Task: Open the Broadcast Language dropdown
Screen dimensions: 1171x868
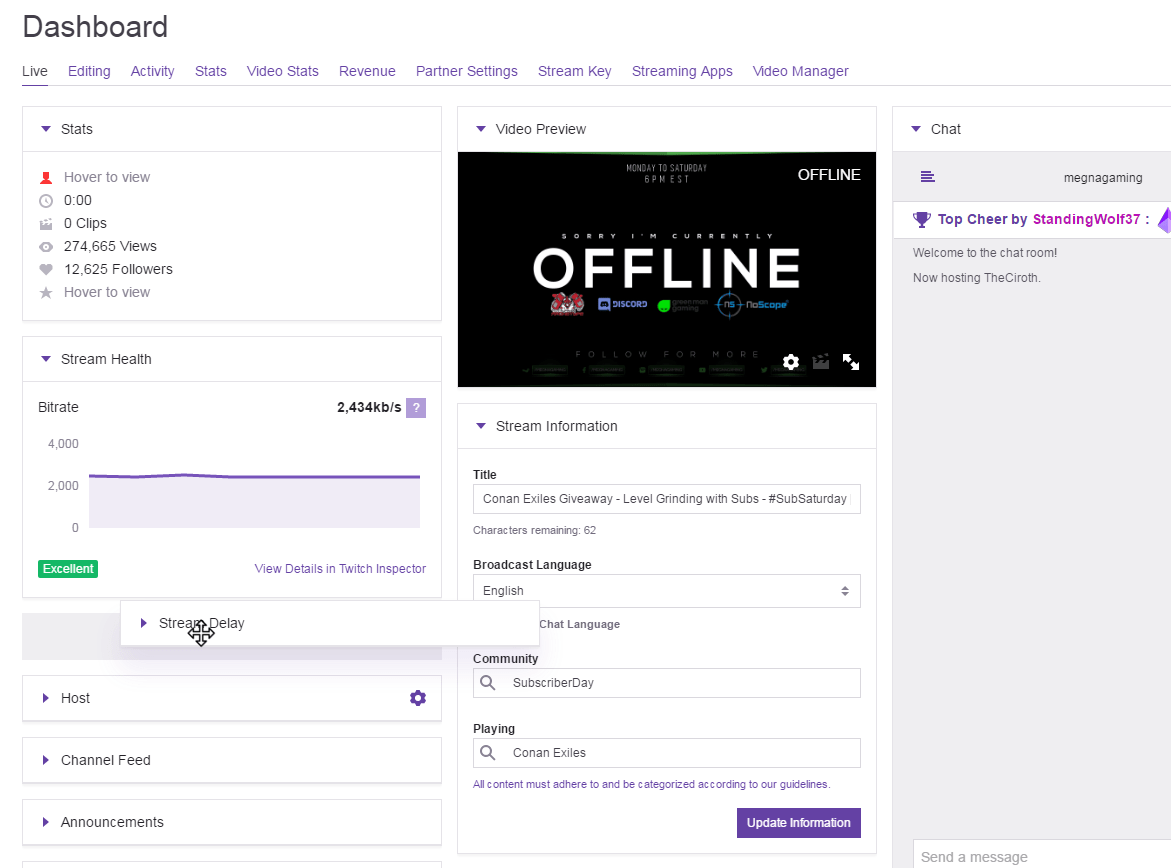Action: coord(666,590)
